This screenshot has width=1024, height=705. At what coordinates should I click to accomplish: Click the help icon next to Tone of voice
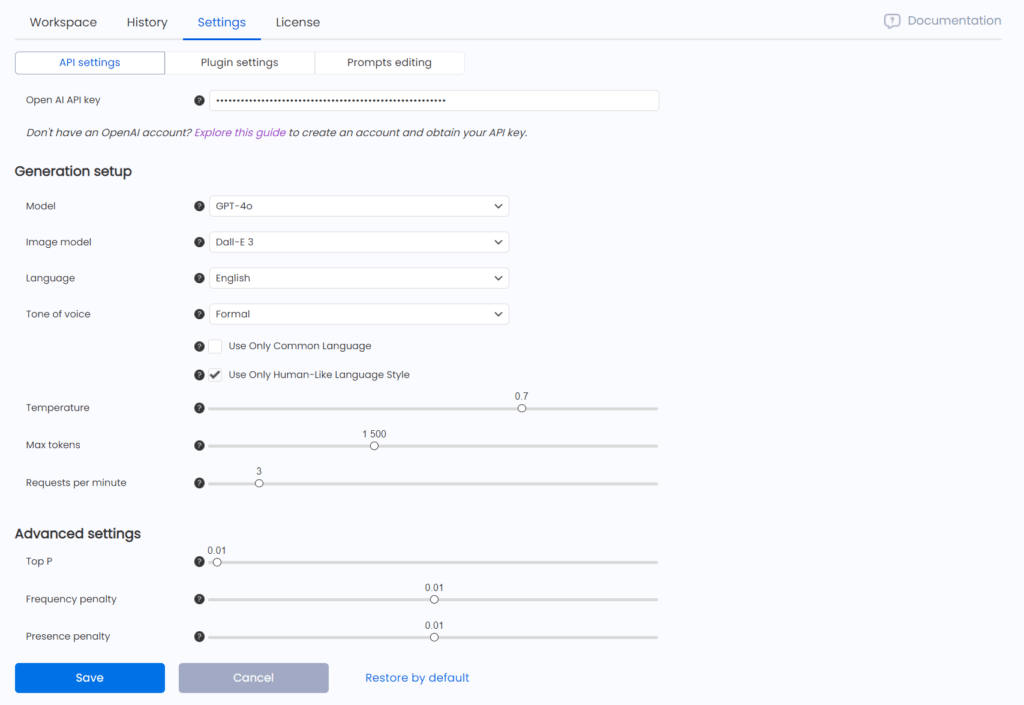(x=199, y=314)
